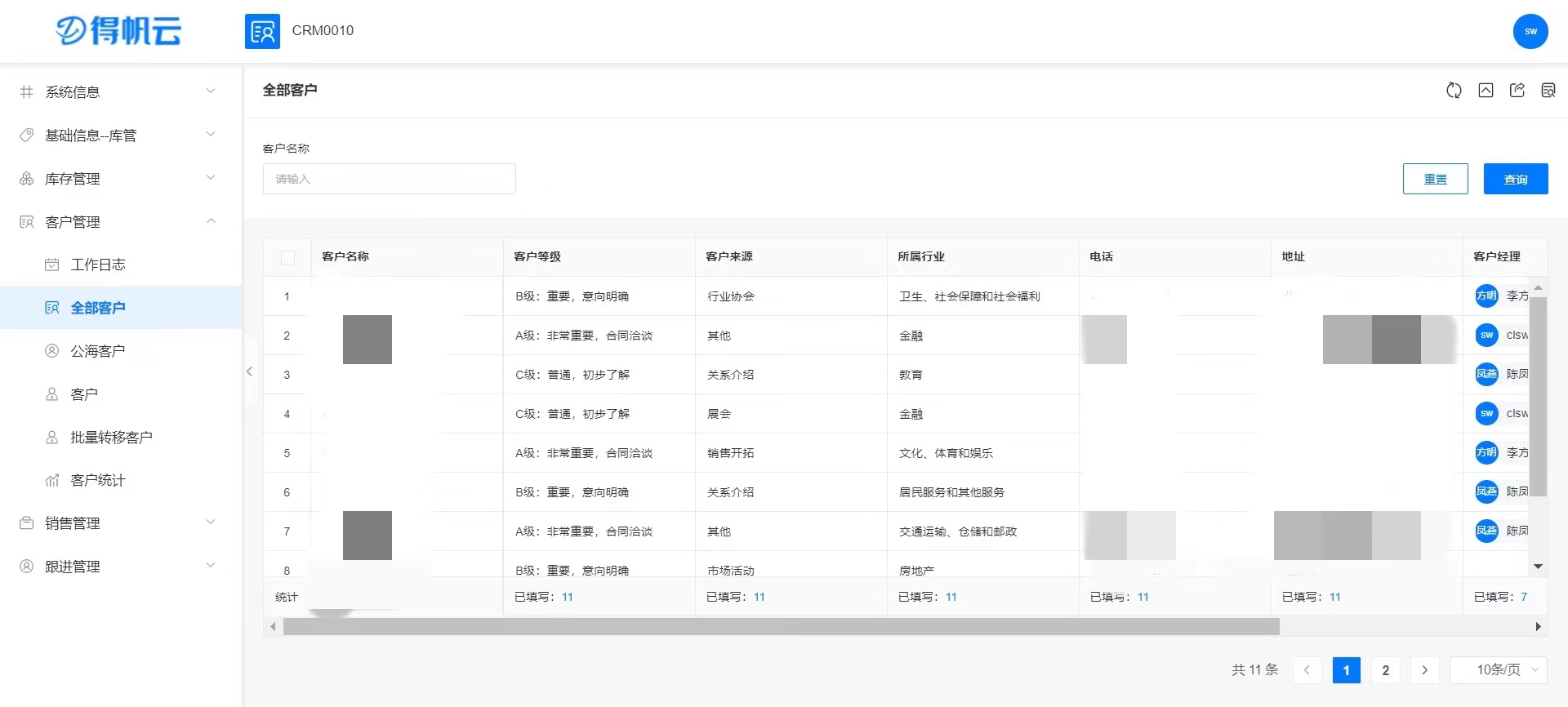Click the 查询 button
Screen dimensions: 1568x707
point(1516,179)
